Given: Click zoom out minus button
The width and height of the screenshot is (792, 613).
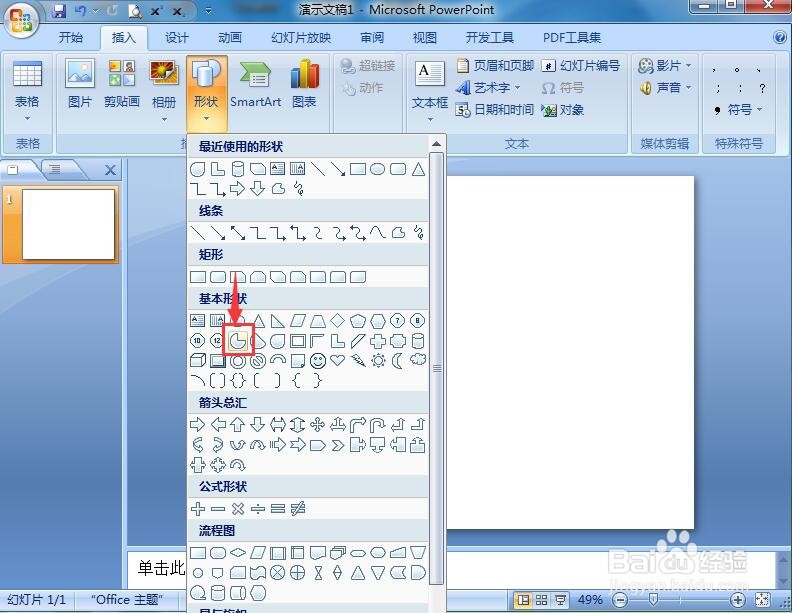Looking at the screenshot, I should [619, 600].
